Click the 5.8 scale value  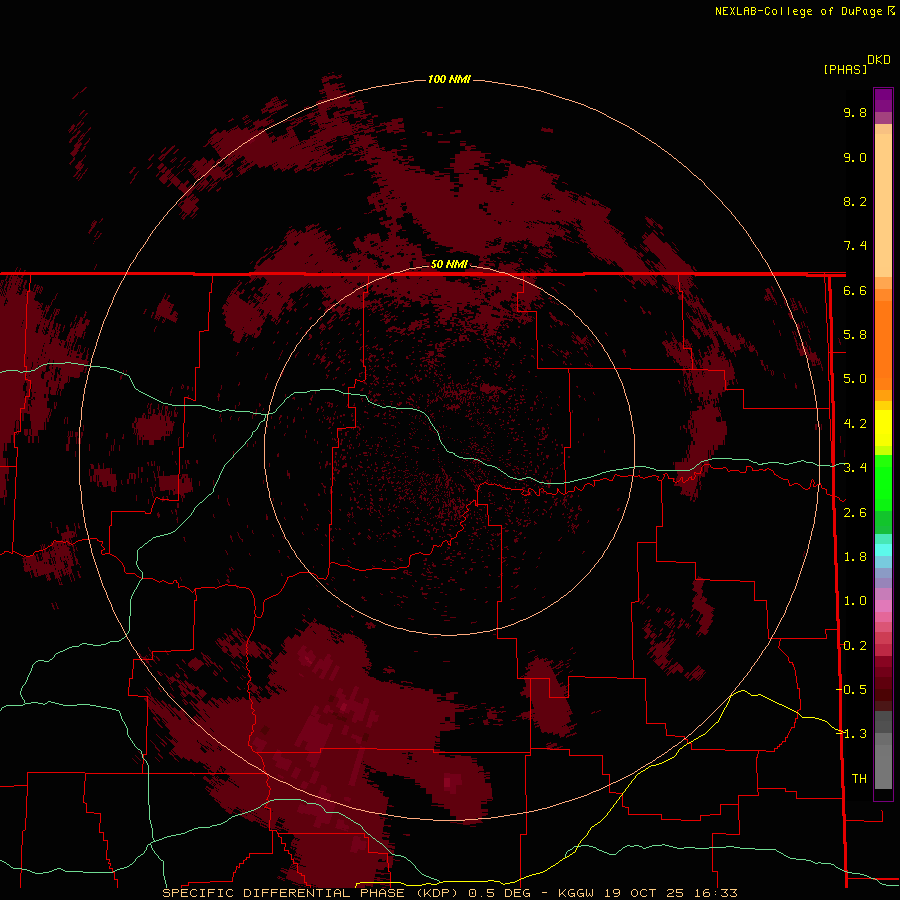click(855, 335)
